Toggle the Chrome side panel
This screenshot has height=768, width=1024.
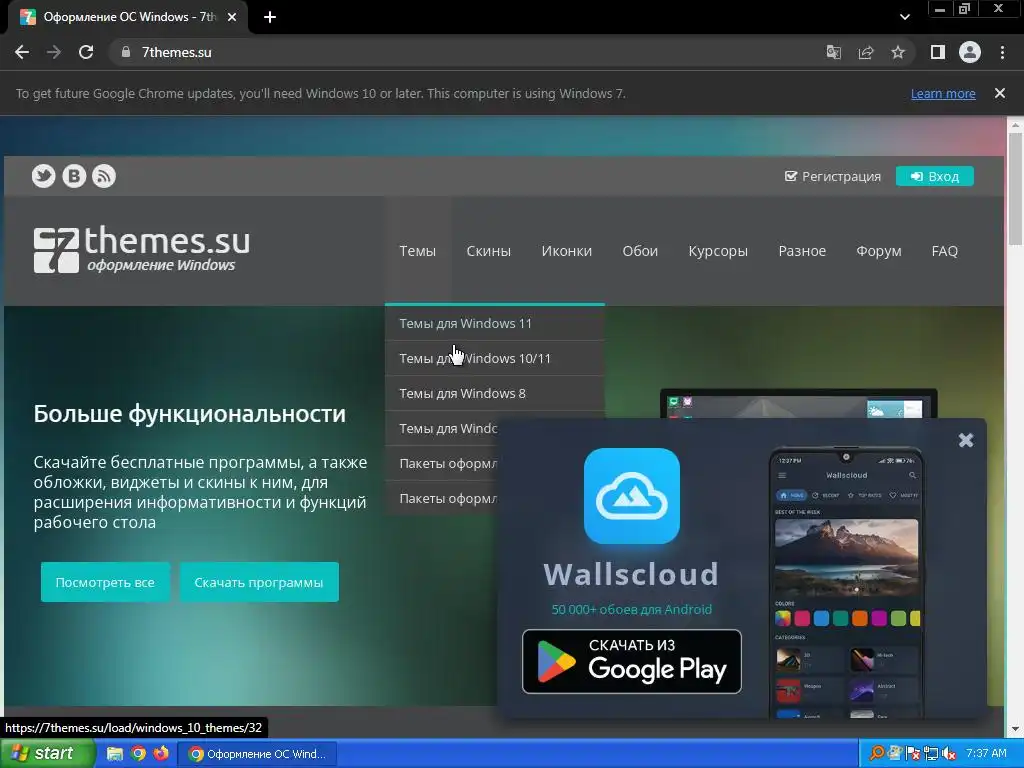coord(937,52)
